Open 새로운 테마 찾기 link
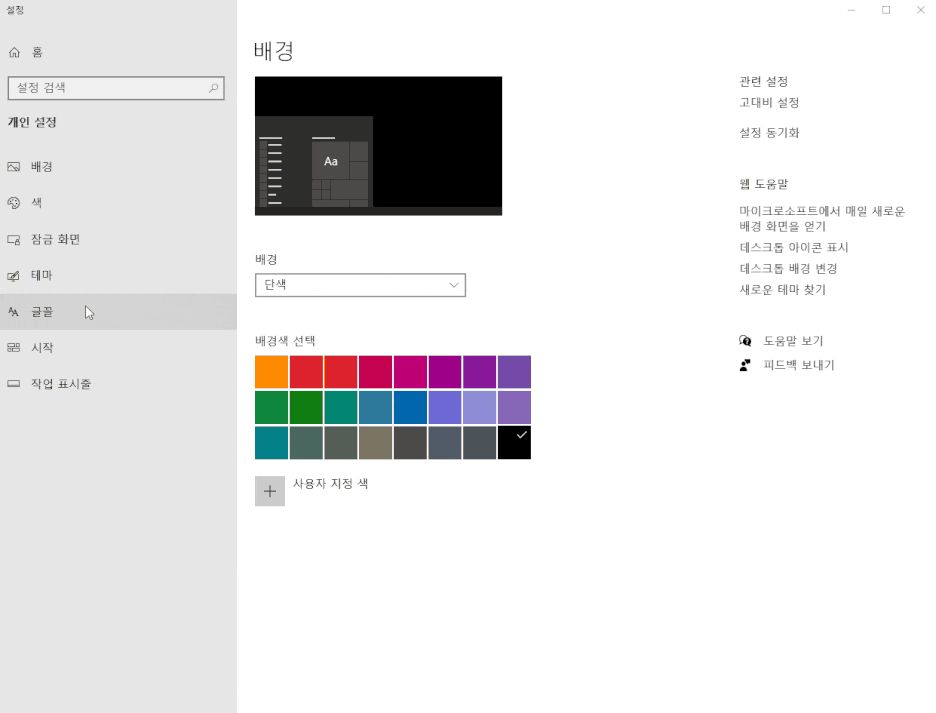 [x=783, y=290]
